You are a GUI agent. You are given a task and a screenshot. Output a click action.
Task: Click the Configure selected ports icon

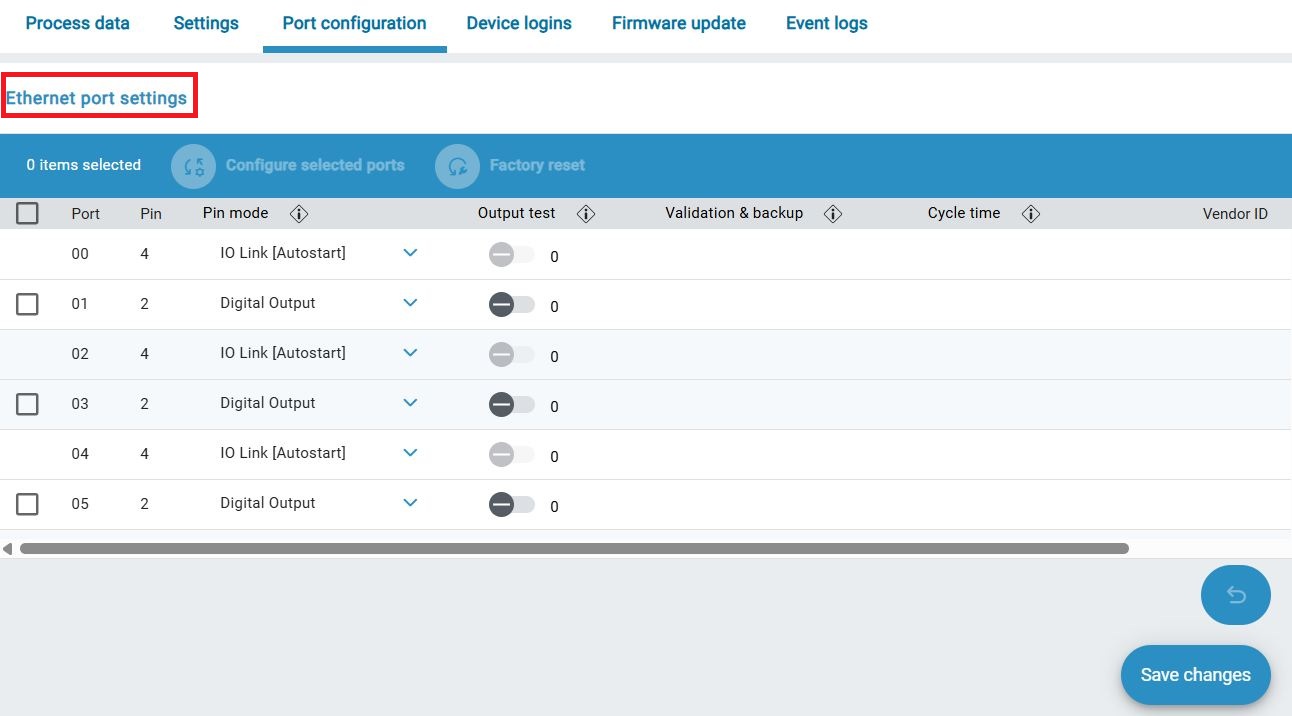click(x=194, y=166)
